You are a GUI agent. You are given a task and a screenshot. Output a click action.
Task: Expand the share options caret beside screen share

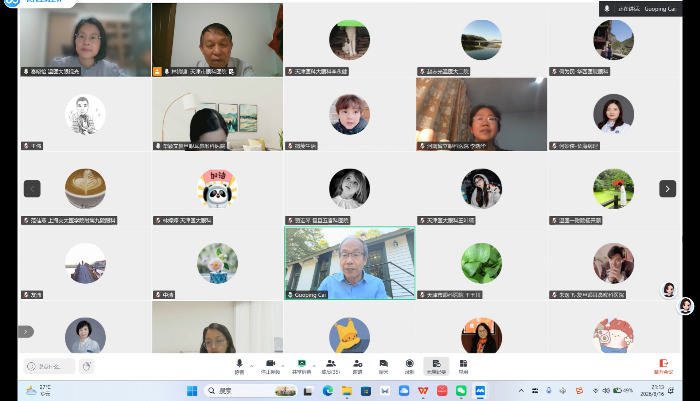[x=314, y=366]
